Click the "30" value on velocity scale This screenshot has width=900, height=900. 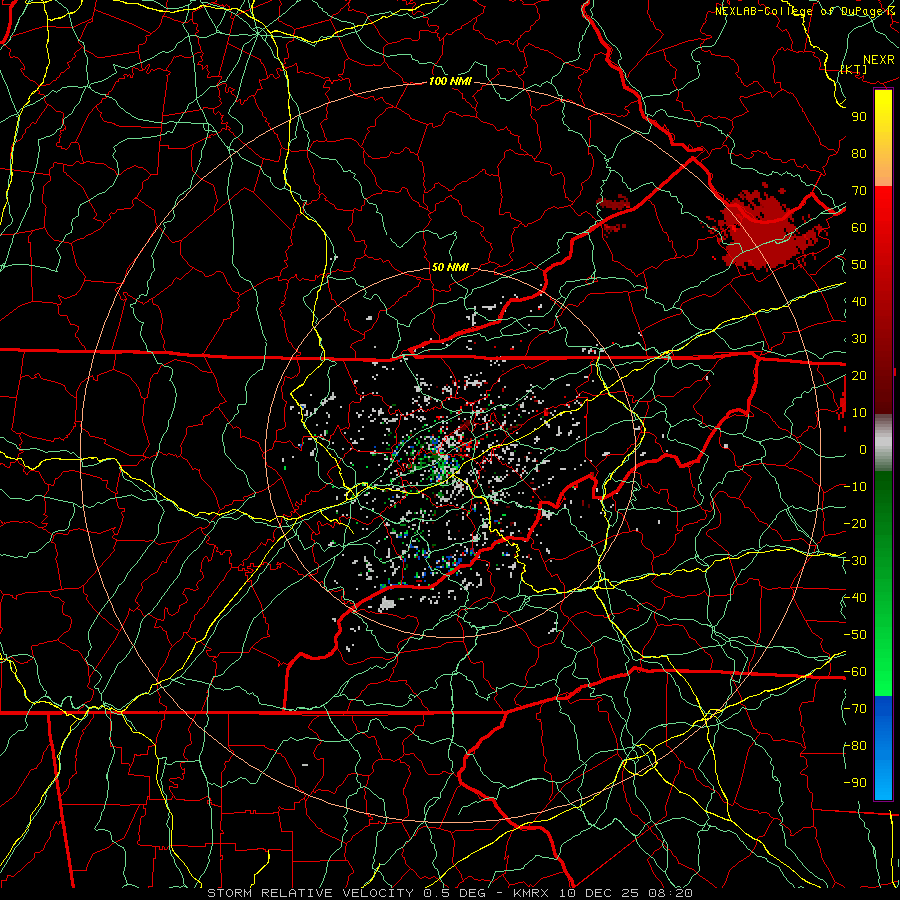[x=859, y=339]
